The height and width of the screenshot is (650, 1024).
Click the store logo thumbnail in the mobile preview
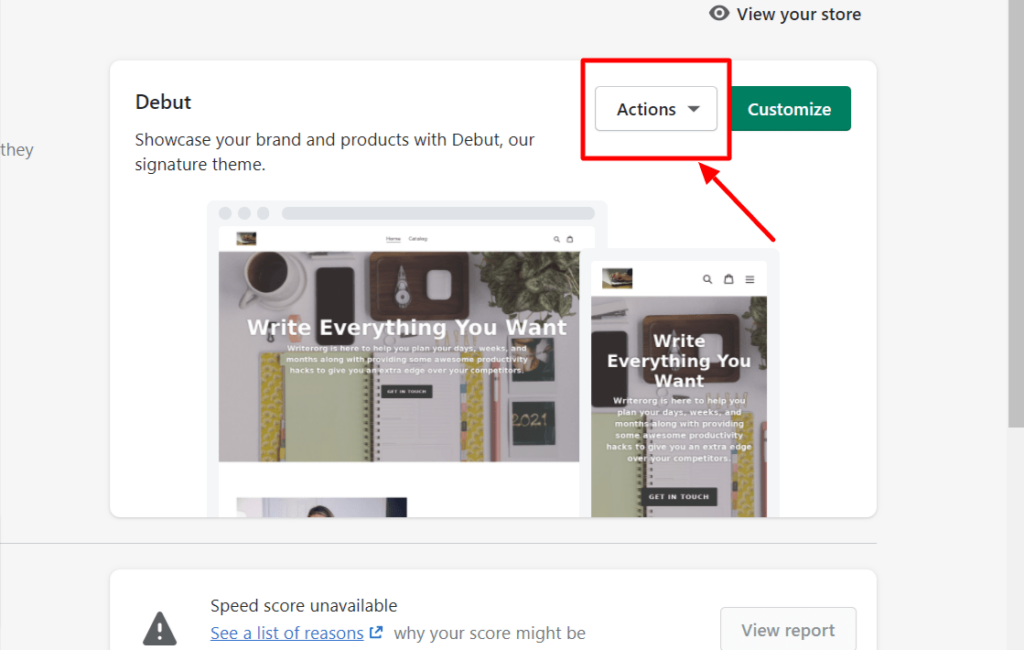click(x=618, y=279)
